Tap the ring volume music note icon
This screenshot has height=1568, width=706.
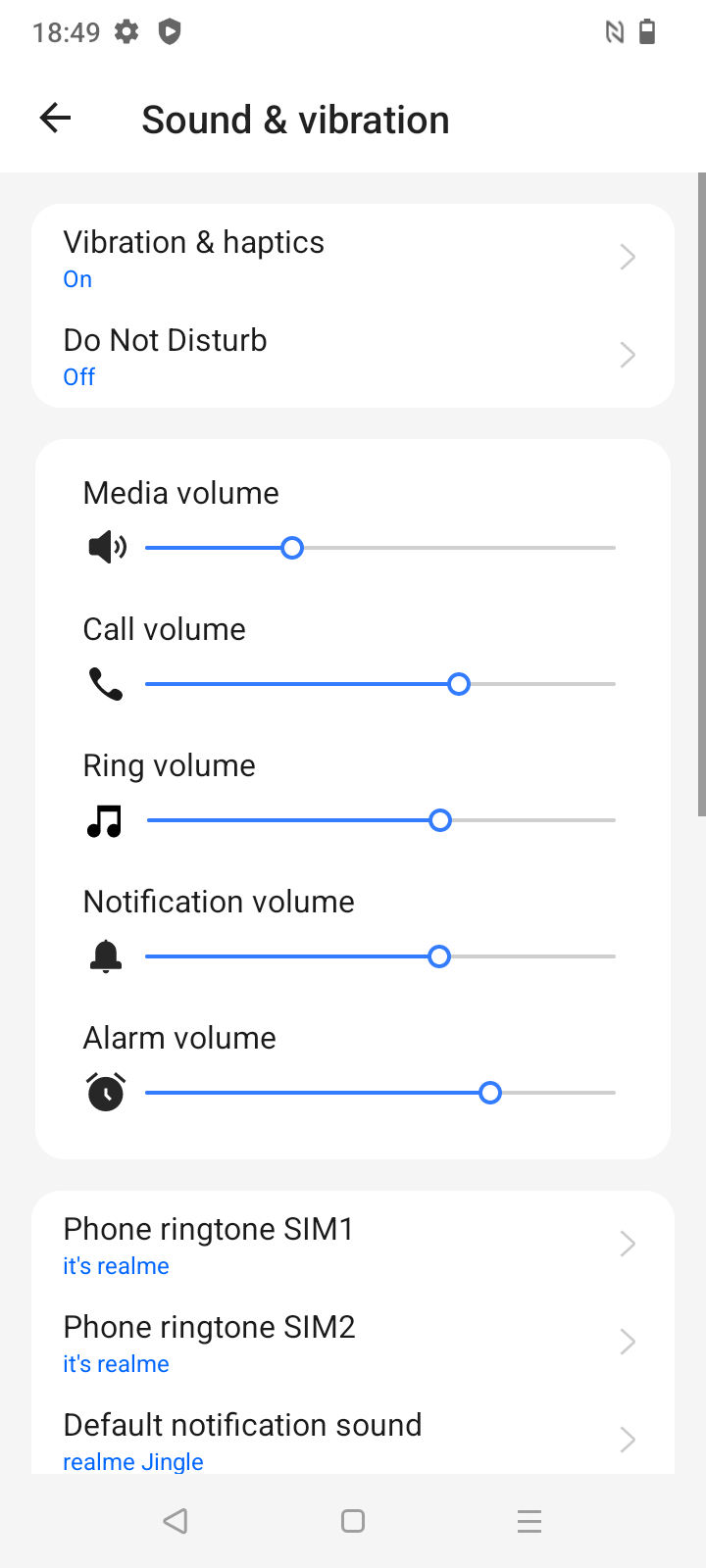point(105,821)
